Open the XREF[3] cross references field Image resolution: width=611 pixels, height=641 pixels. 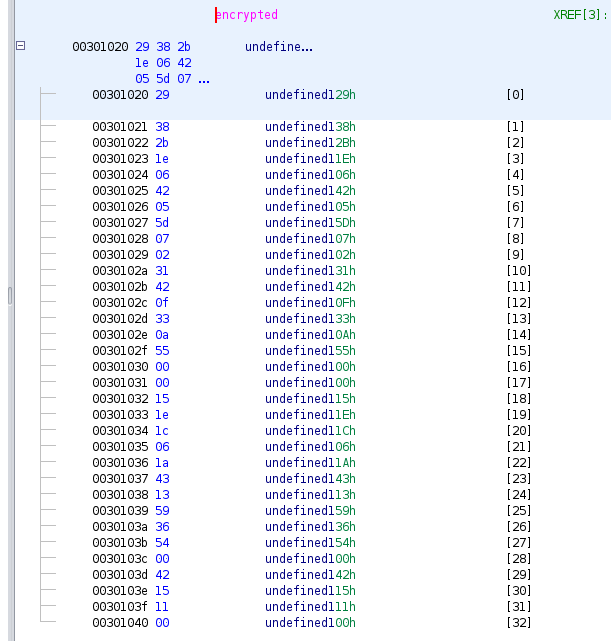click(x=579, y=15)
